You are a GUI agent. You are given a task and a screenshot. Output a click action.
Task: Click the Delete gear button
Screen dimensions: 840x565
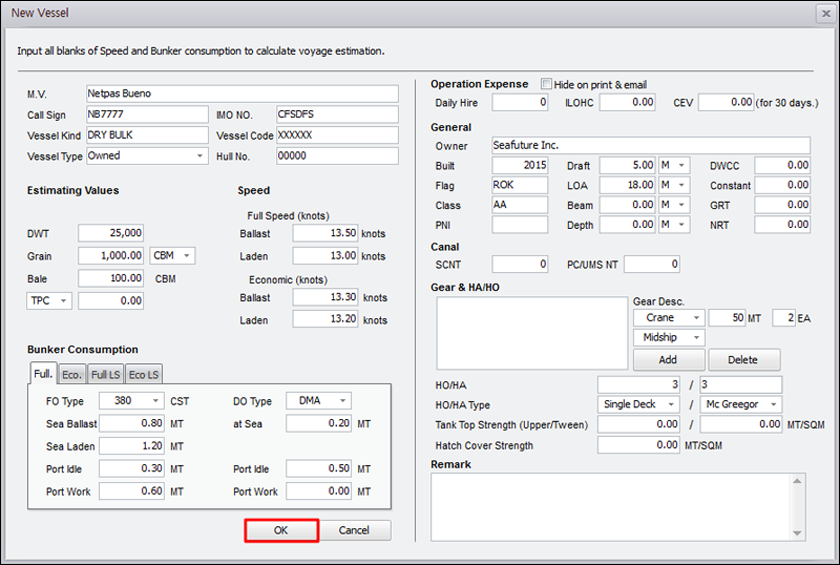coord(744,360)
